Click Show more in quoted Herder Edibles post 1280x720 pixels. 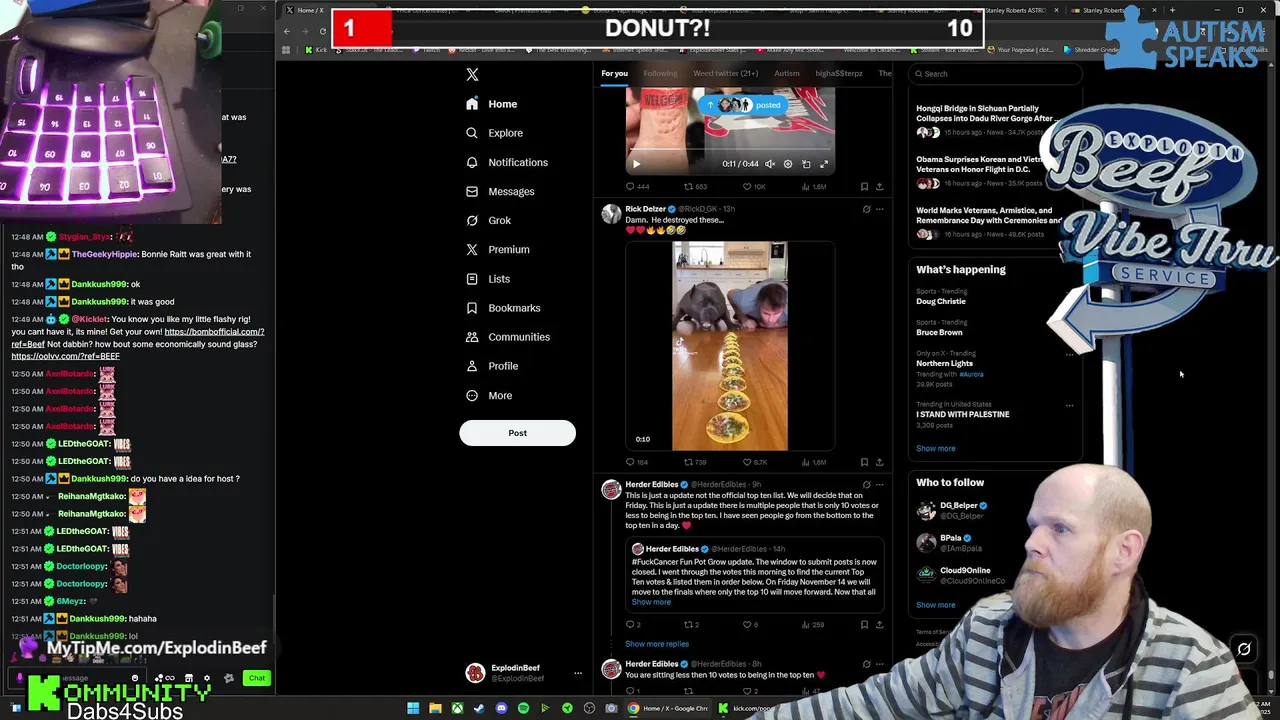tap(651, 602)
